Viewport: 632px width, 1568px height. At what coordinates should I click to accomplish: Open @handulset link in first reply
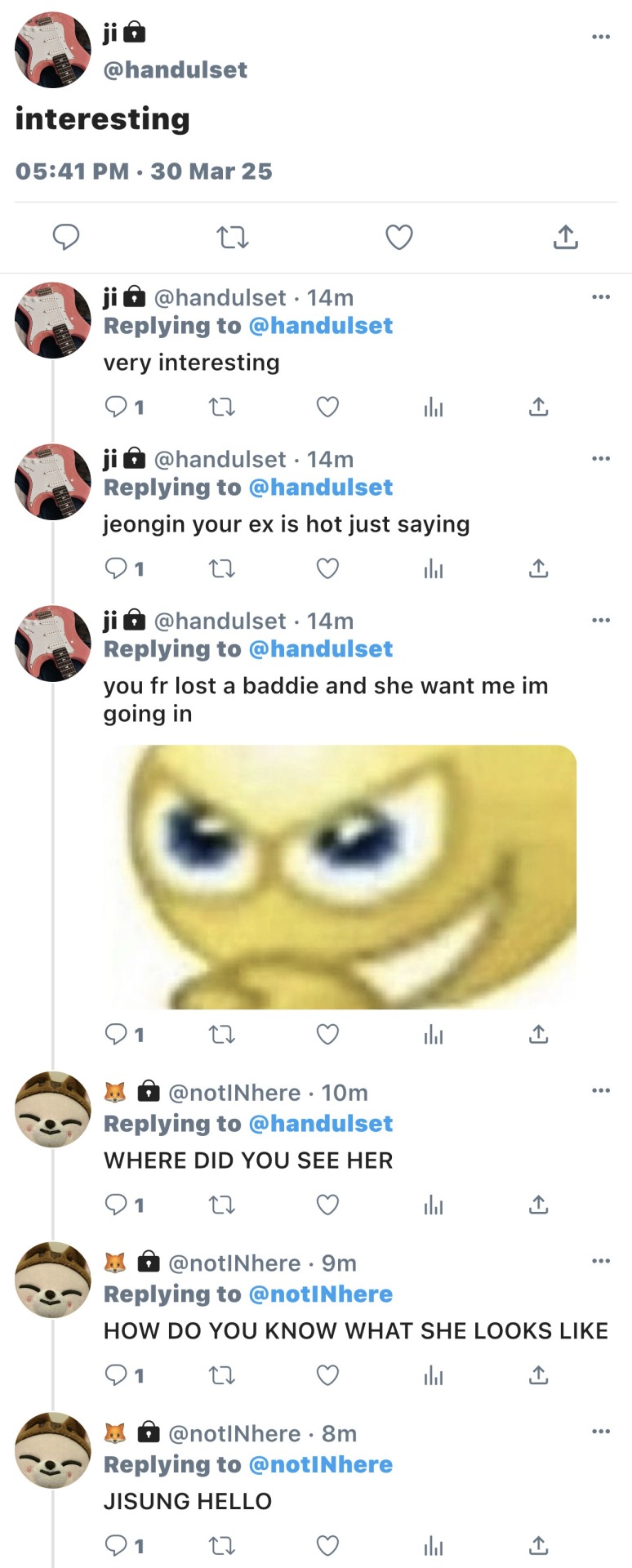320,326
